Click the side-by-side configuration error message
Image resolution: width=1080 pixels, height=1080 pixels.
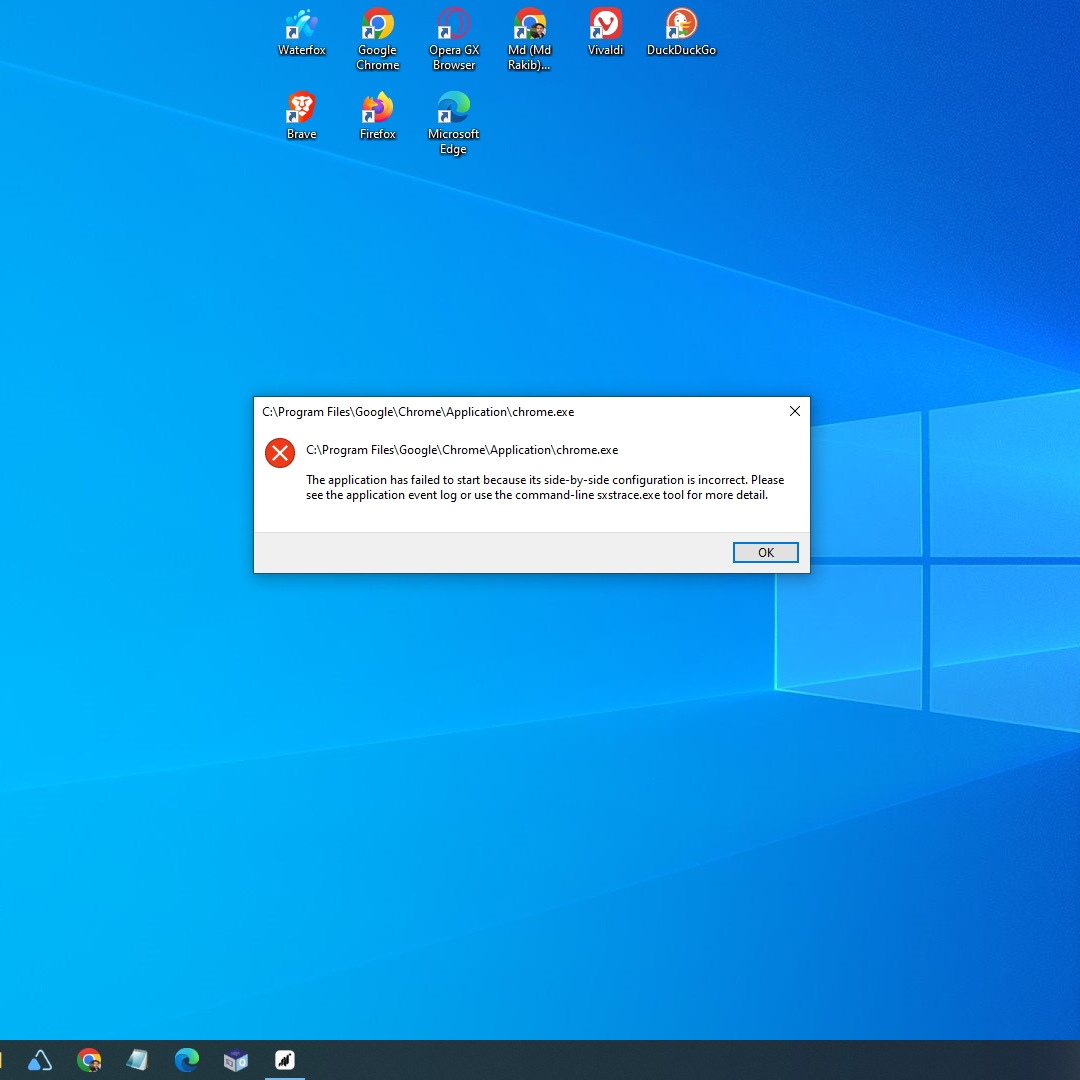coord(545,487)
